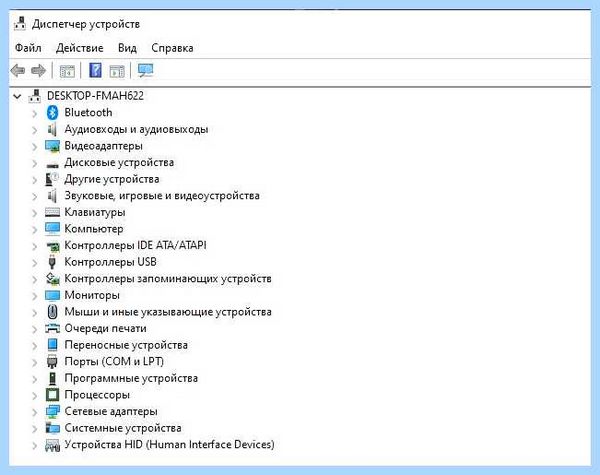The width and height of the screenshot is (600, 475).
Task: Expand the Сетевые адаптеры node
Action: [x=34, y=412]
